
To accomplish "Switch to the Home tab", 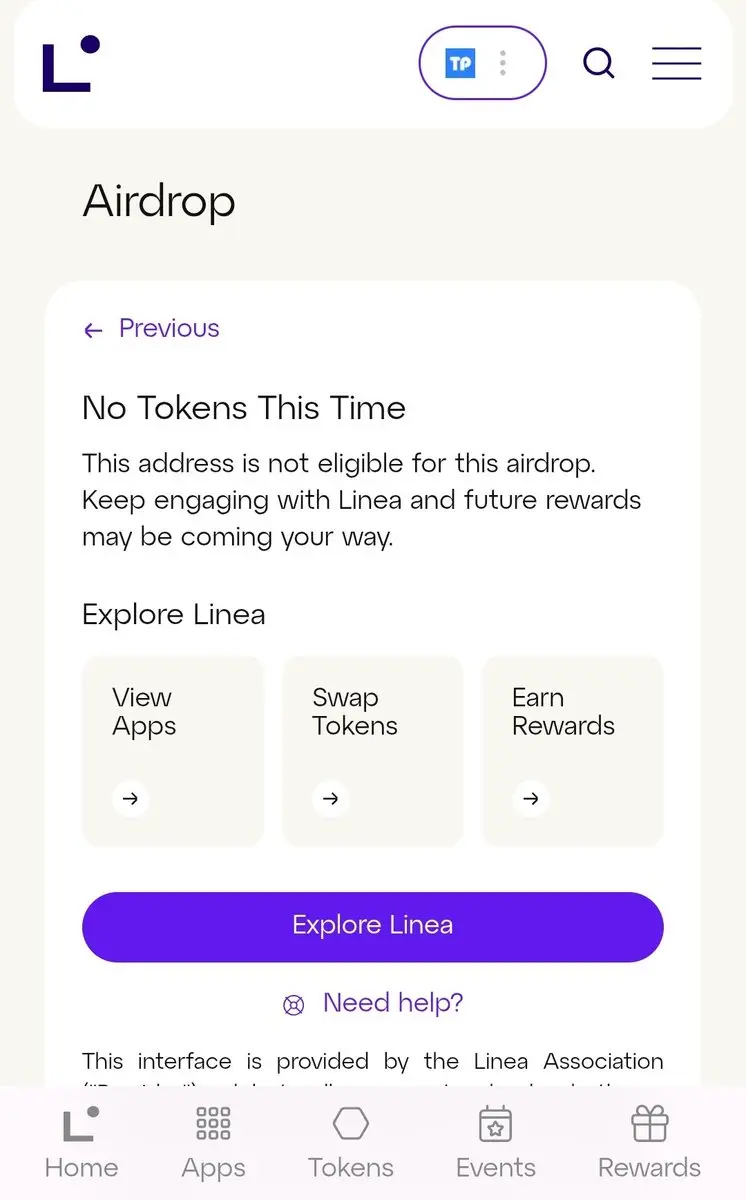I will pos(81,1143).
